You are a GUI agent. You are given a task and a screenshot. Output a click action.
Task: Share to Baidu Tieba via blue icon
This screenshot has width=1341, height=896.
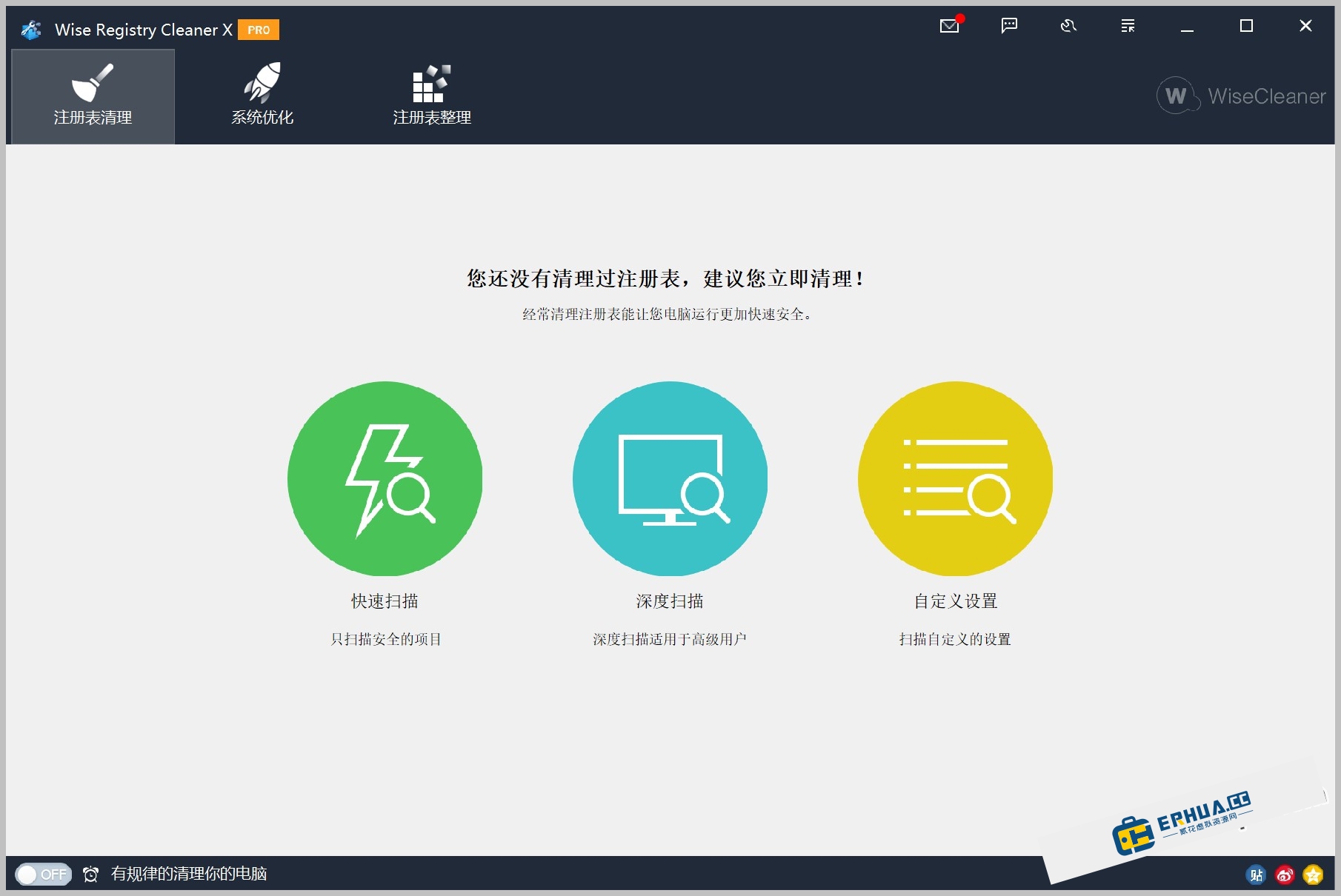[1257, 875]
